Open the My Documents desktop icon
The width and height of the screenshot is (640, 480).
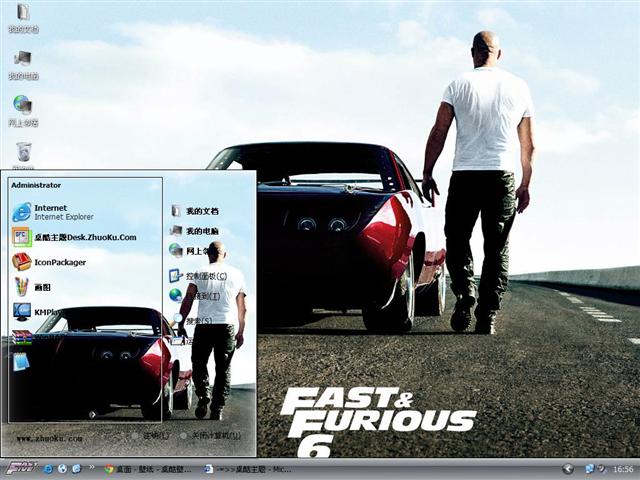pos(23,18)
